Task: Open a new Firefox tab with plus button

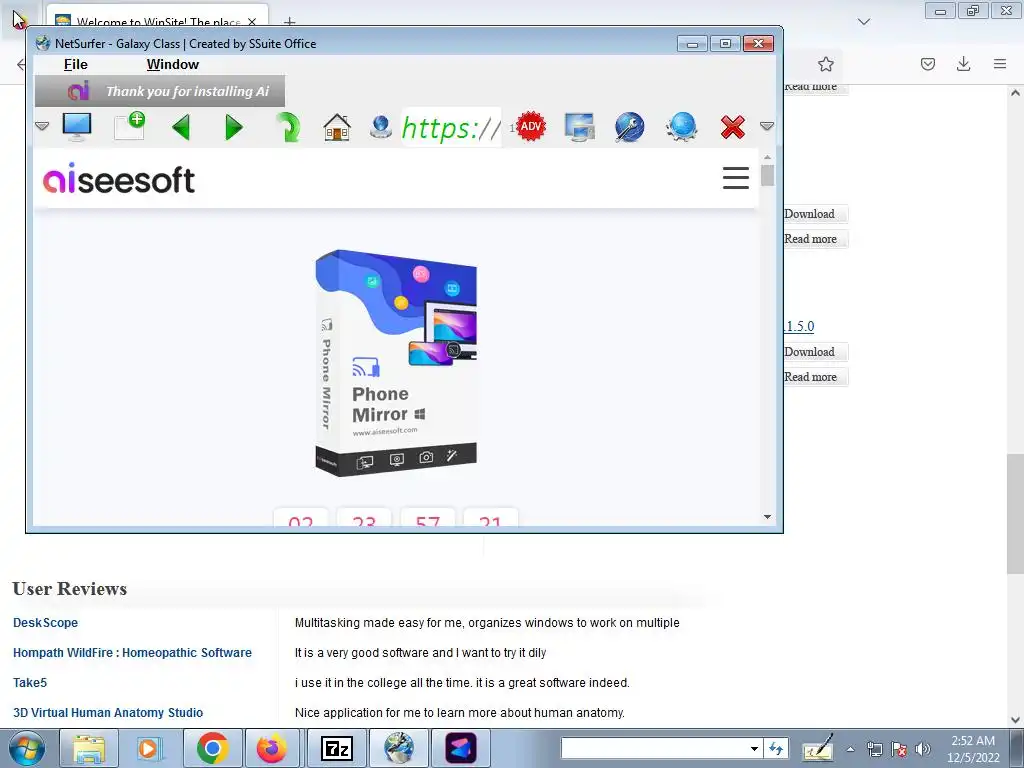Action: click(x=290, y=22)
